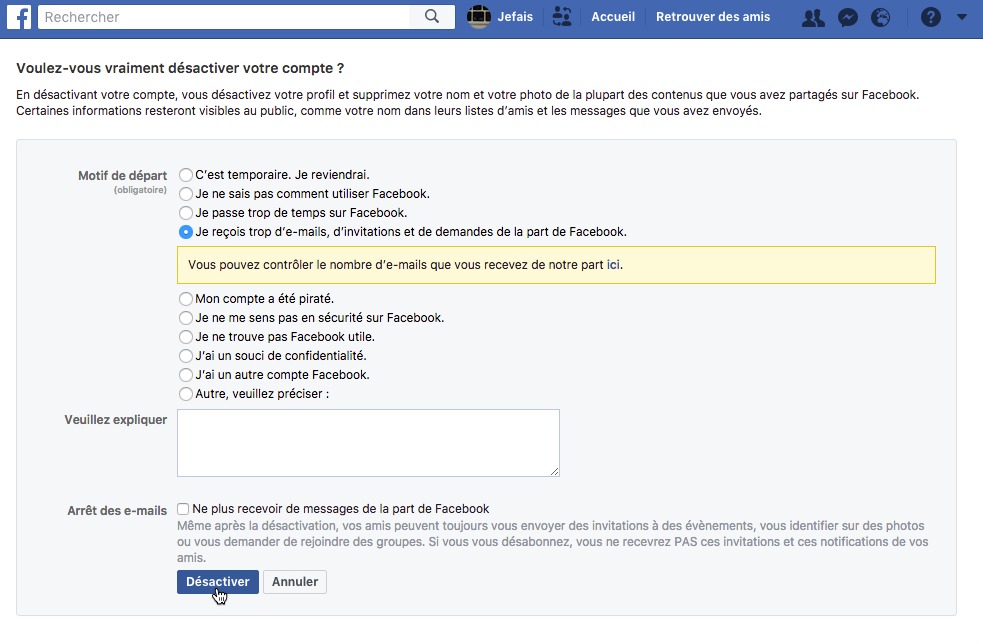This screenshot has height=644, width=983.
Task: Select "J'ai un souci de confidentialité" option
Action: coord(186,356)
